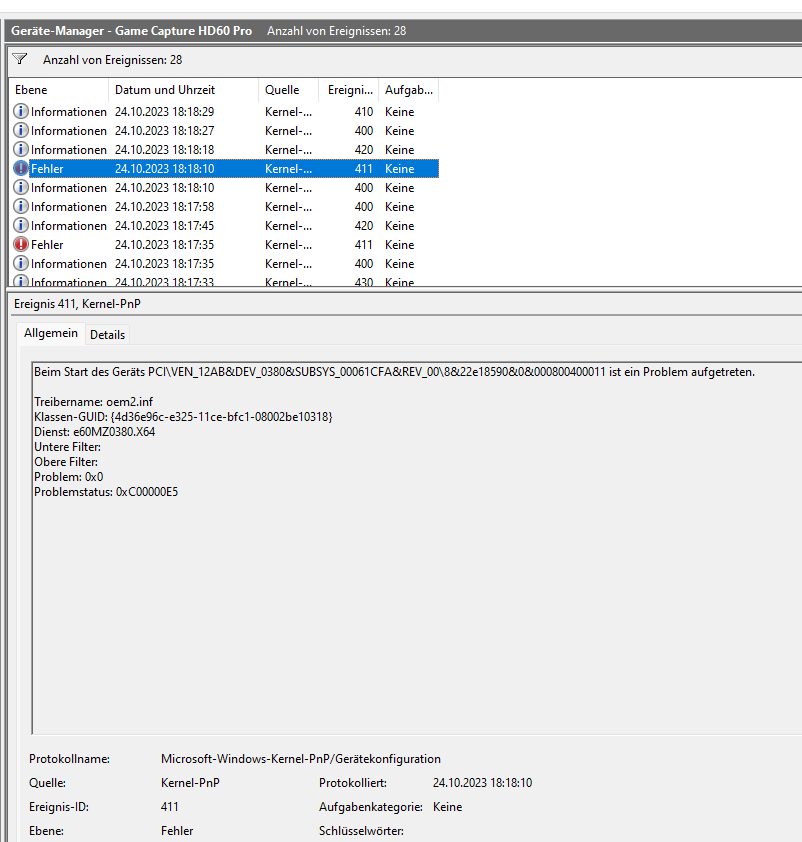Click event ID 420 in 18:18:18 row
This screenshot has height=842, width=802.
click(363, 150)
